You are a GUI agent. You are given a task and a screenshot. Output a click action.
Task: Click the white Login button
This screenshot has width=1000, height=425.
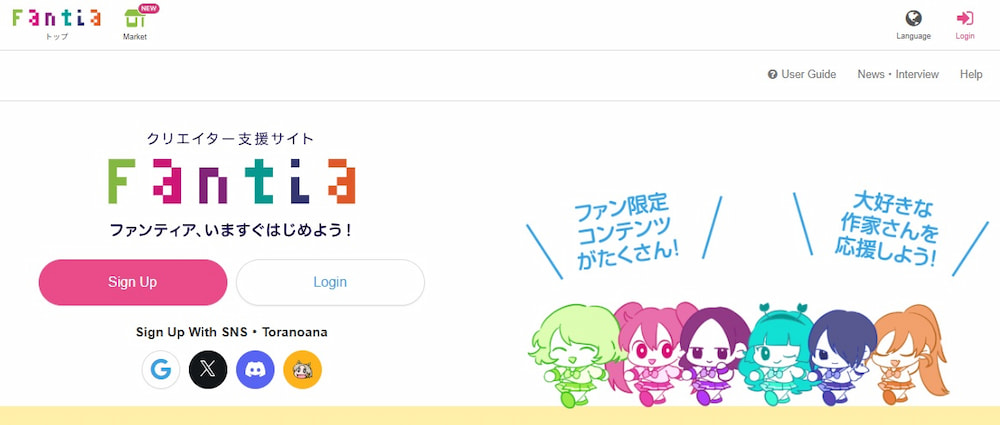[x=330, y=282]
